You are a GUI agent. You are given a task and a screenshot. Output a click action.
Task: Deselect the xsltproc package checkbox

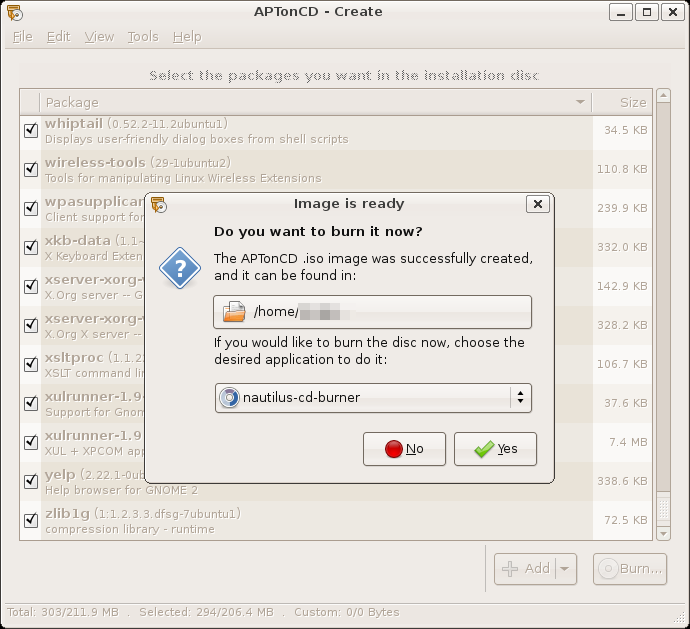31,364
